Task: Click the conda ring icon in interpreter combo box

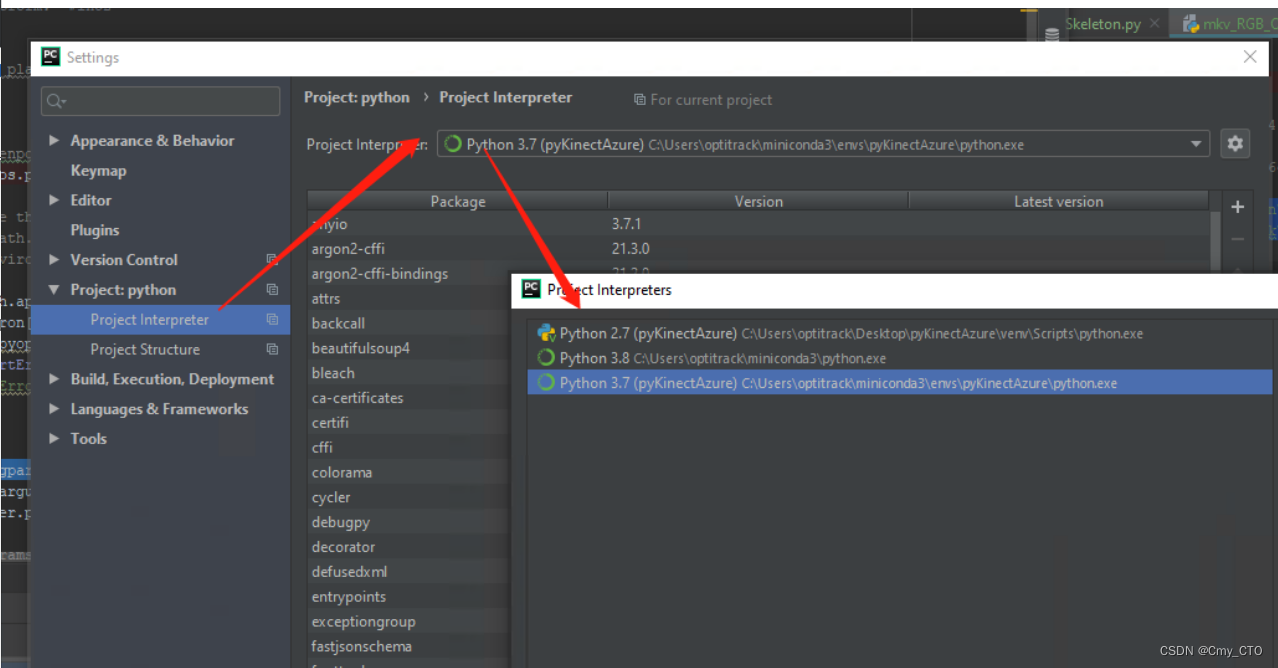Action: [x=453, y=144]
